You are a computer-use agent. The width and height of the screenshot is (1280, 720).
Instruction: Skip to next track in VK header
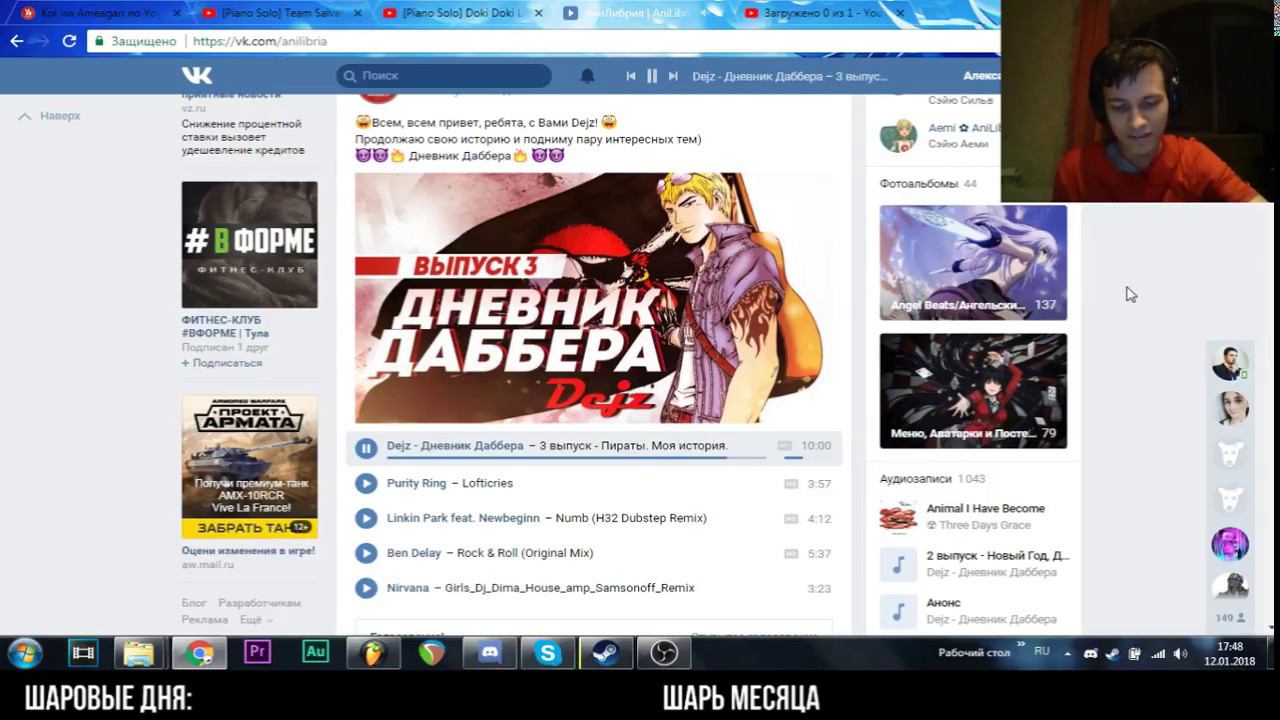(x=673, y=76)
